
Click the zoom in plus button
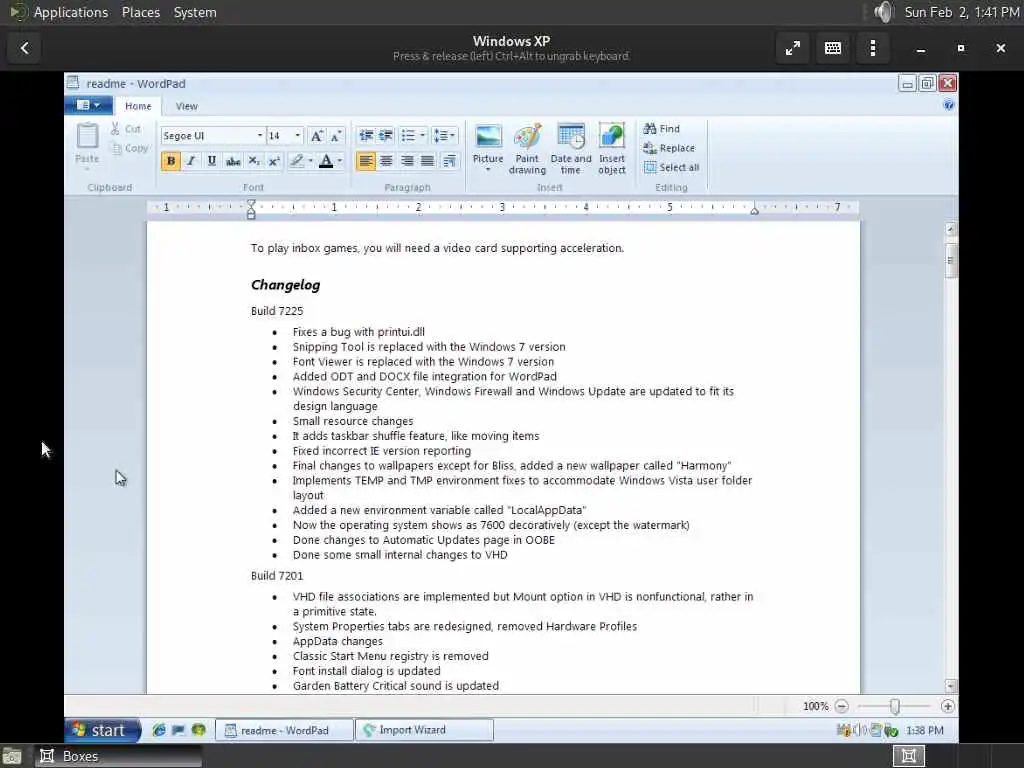(x=948, y=706)
